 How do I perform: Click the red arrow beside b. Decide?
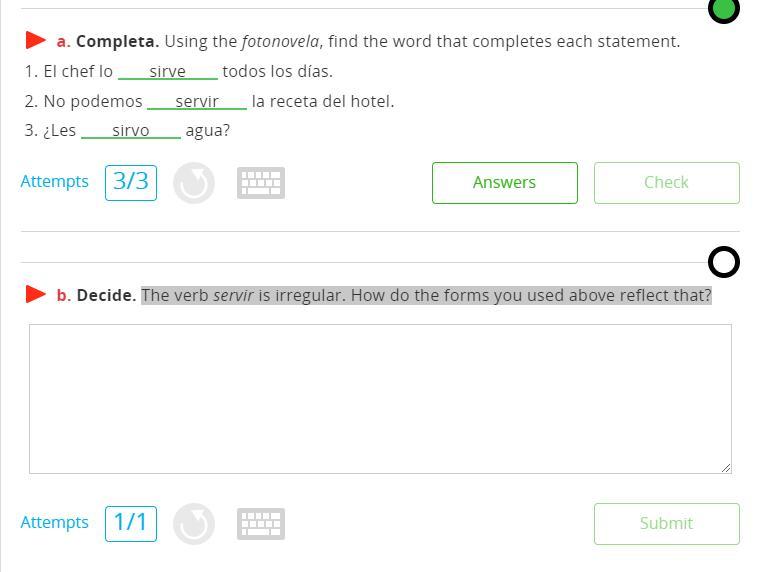(x=36, y=294)
